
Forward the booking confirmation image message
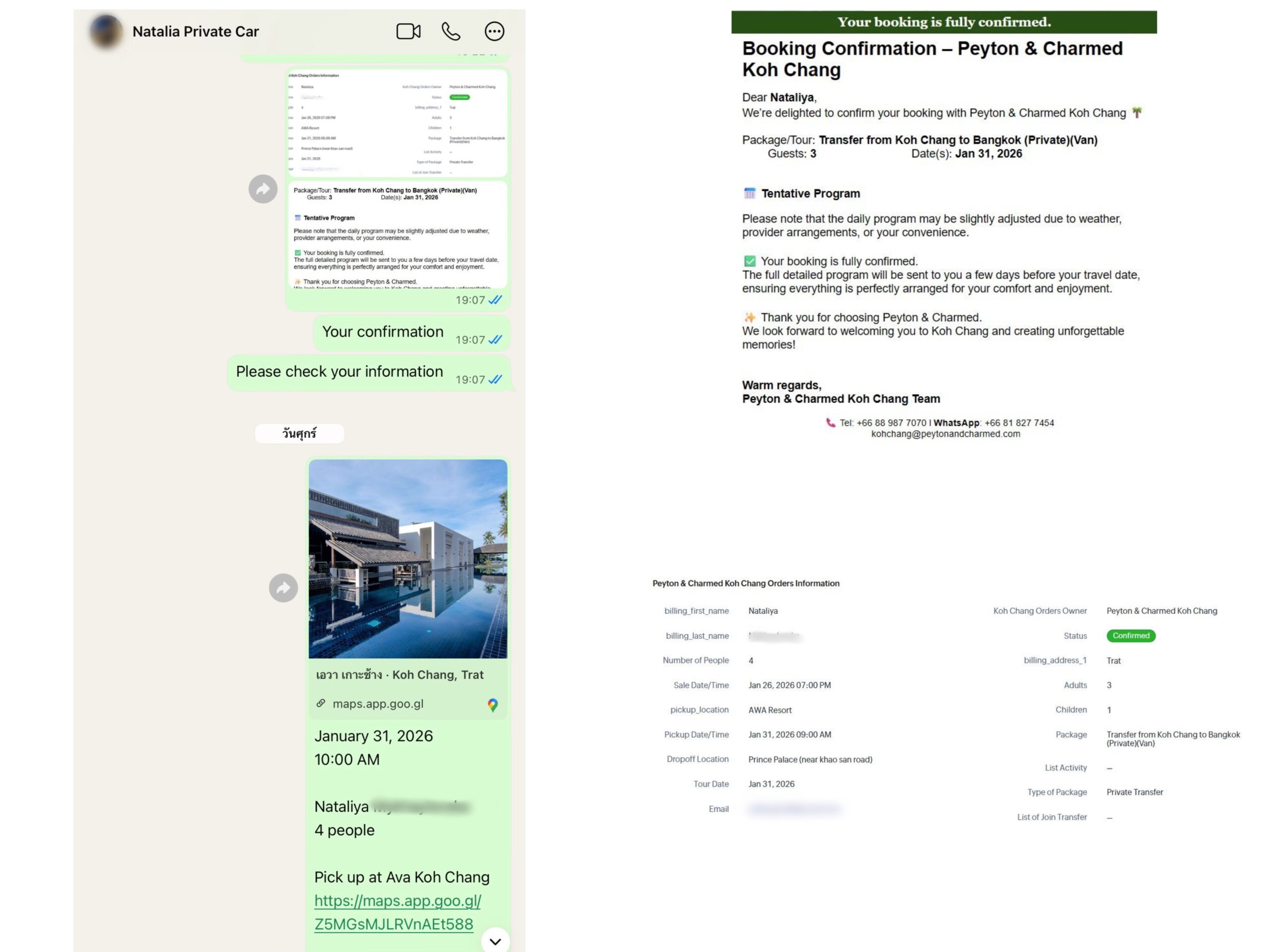(263, 189)
